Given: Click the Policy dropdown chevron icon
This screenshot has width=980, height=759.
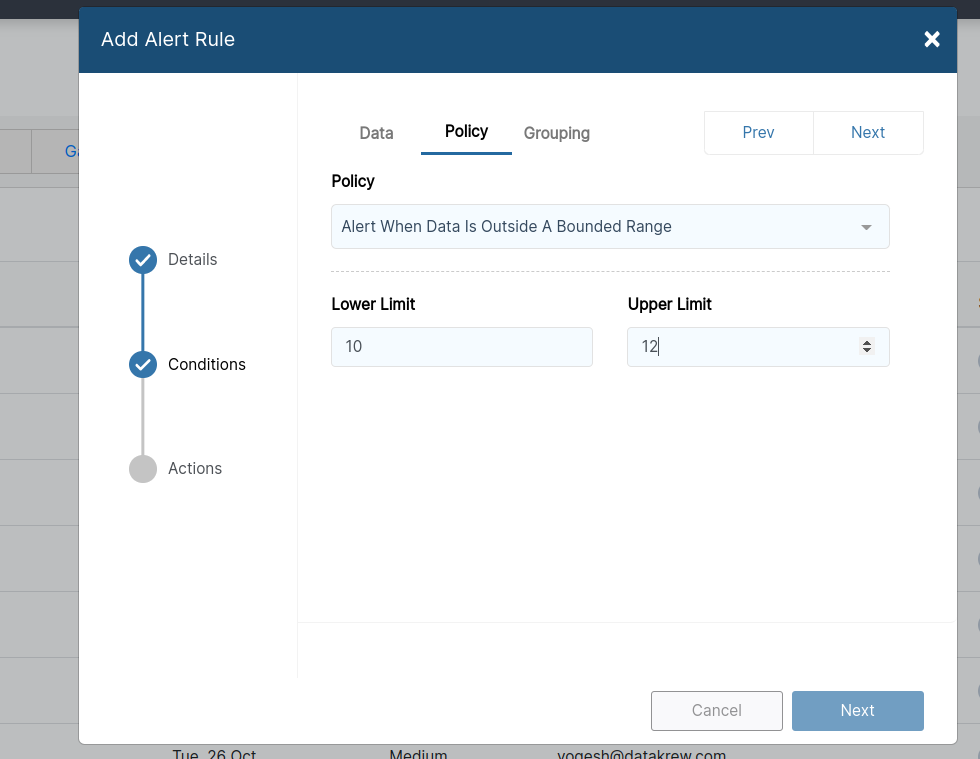Looking at the screenshot, I should click(x=866, y=226).
